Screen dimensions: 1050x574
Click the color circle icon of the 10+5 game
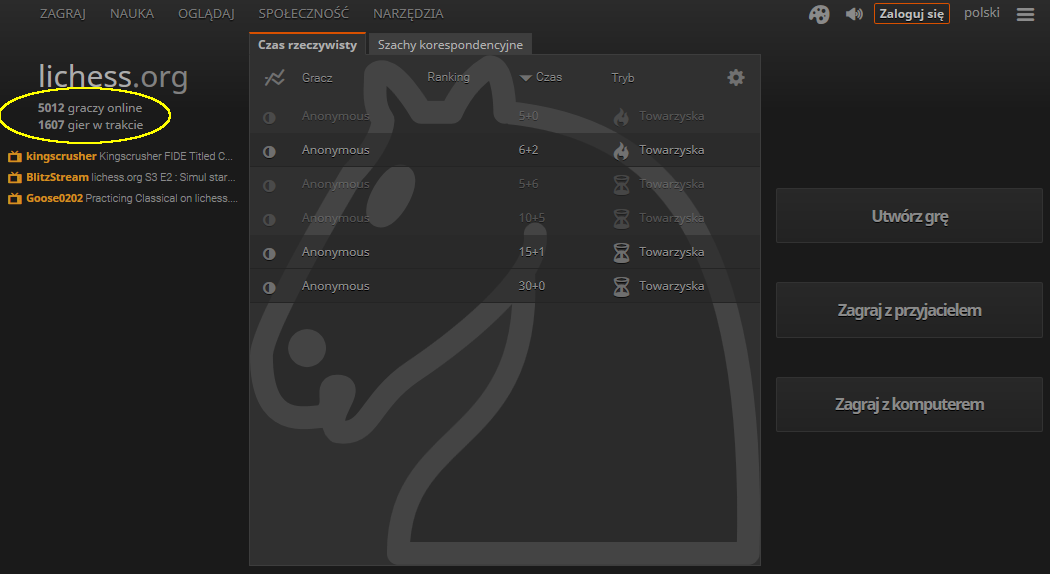(x=269, y=219)
